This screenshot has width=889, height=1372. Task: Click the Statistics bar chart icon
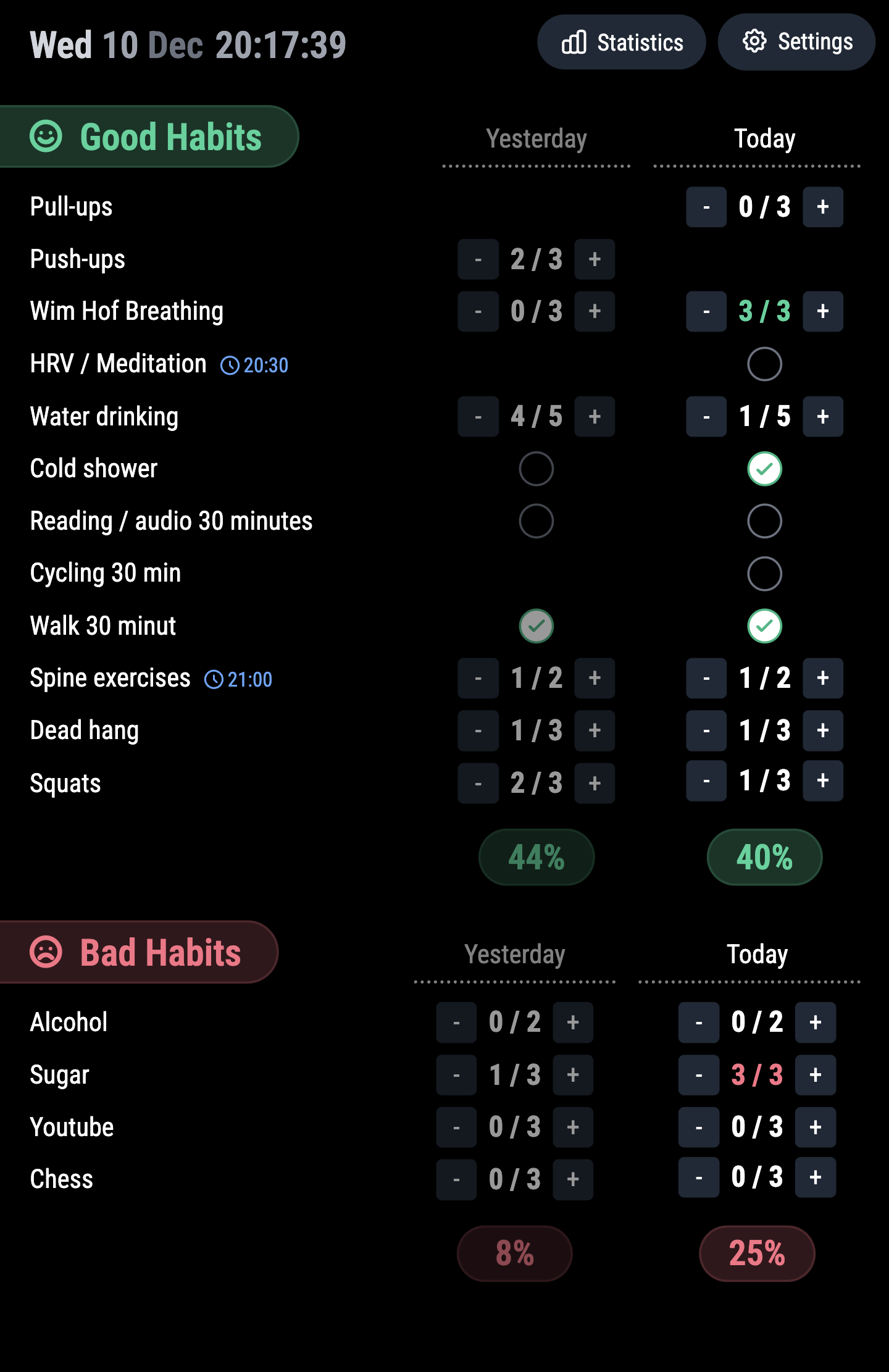click(574, 42)
